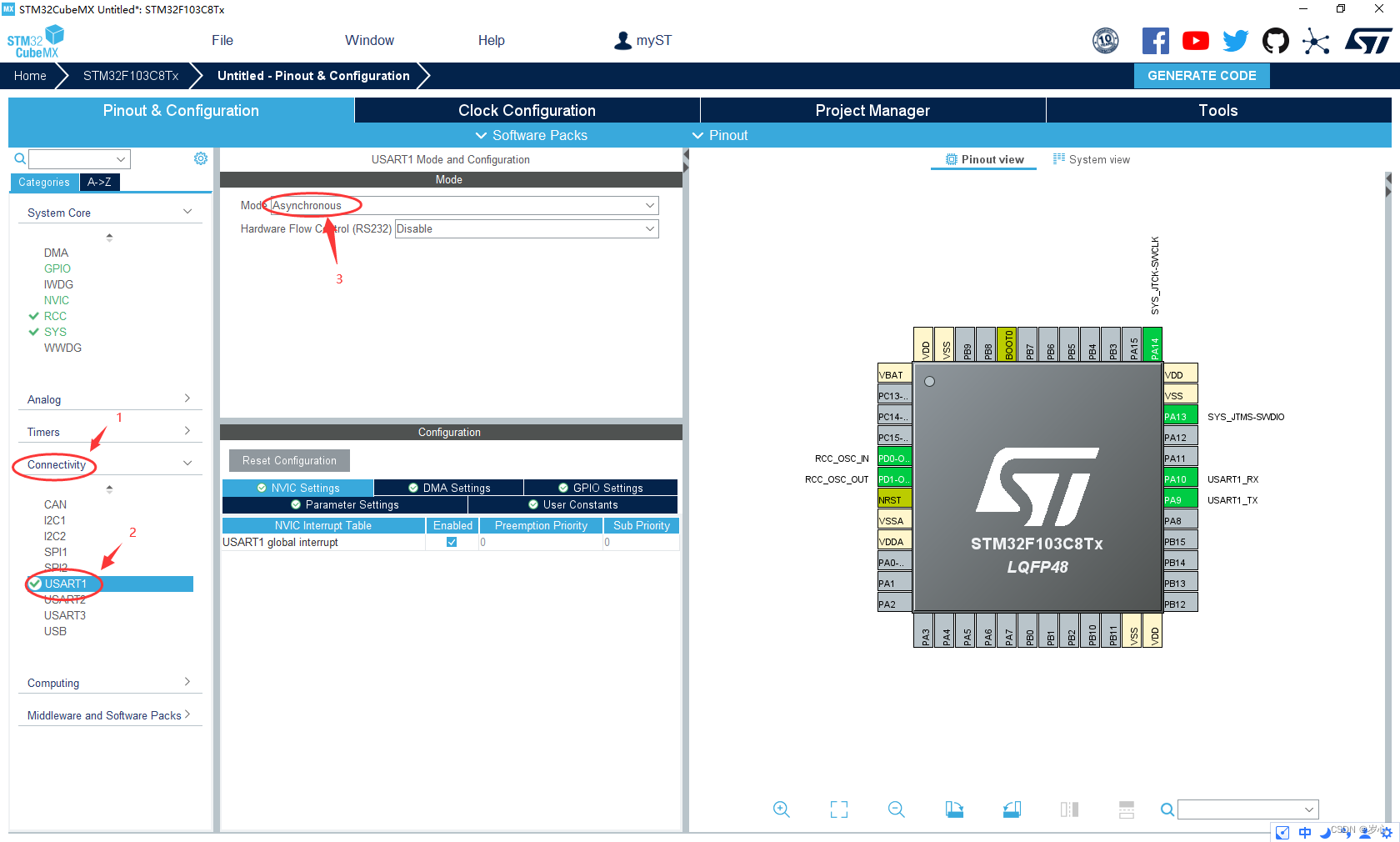Click the category search magnifier icon
The image size is (1400, 842).
20,158
